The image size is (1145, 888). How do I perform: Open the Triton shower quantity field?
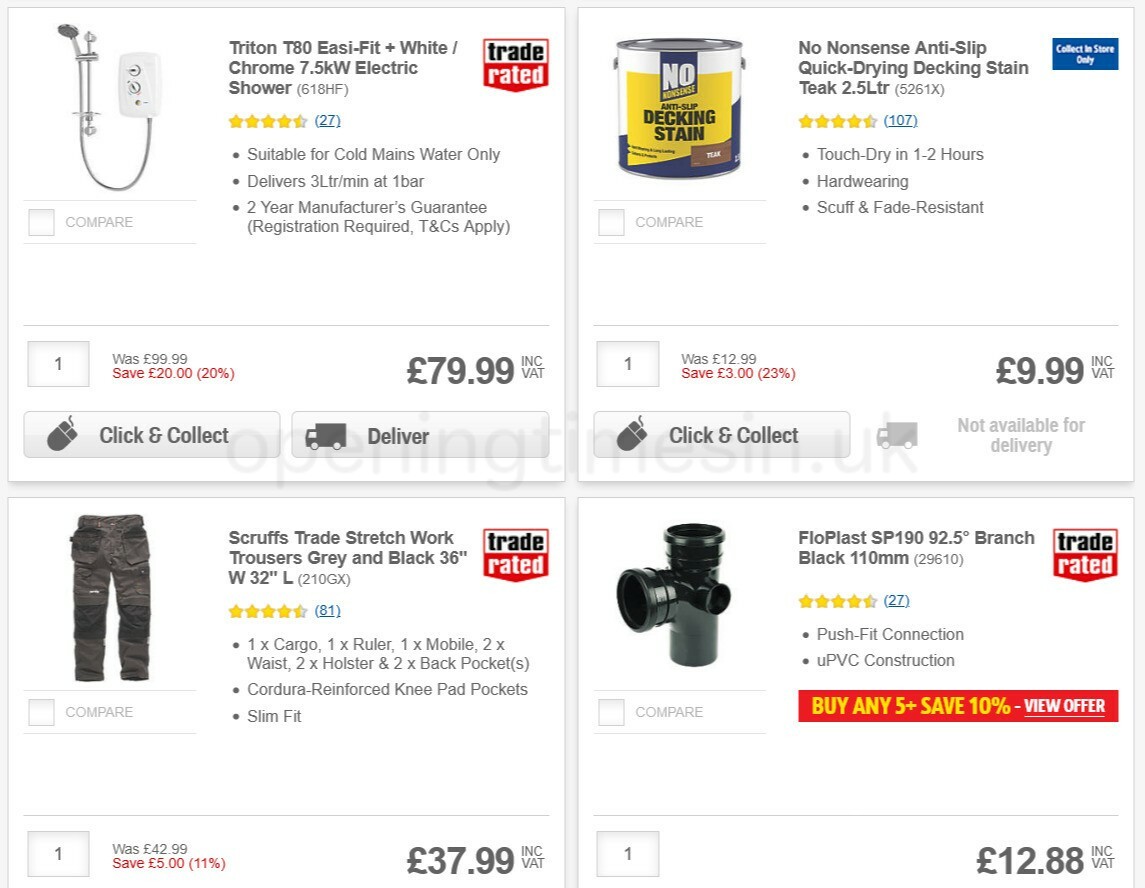57,363
